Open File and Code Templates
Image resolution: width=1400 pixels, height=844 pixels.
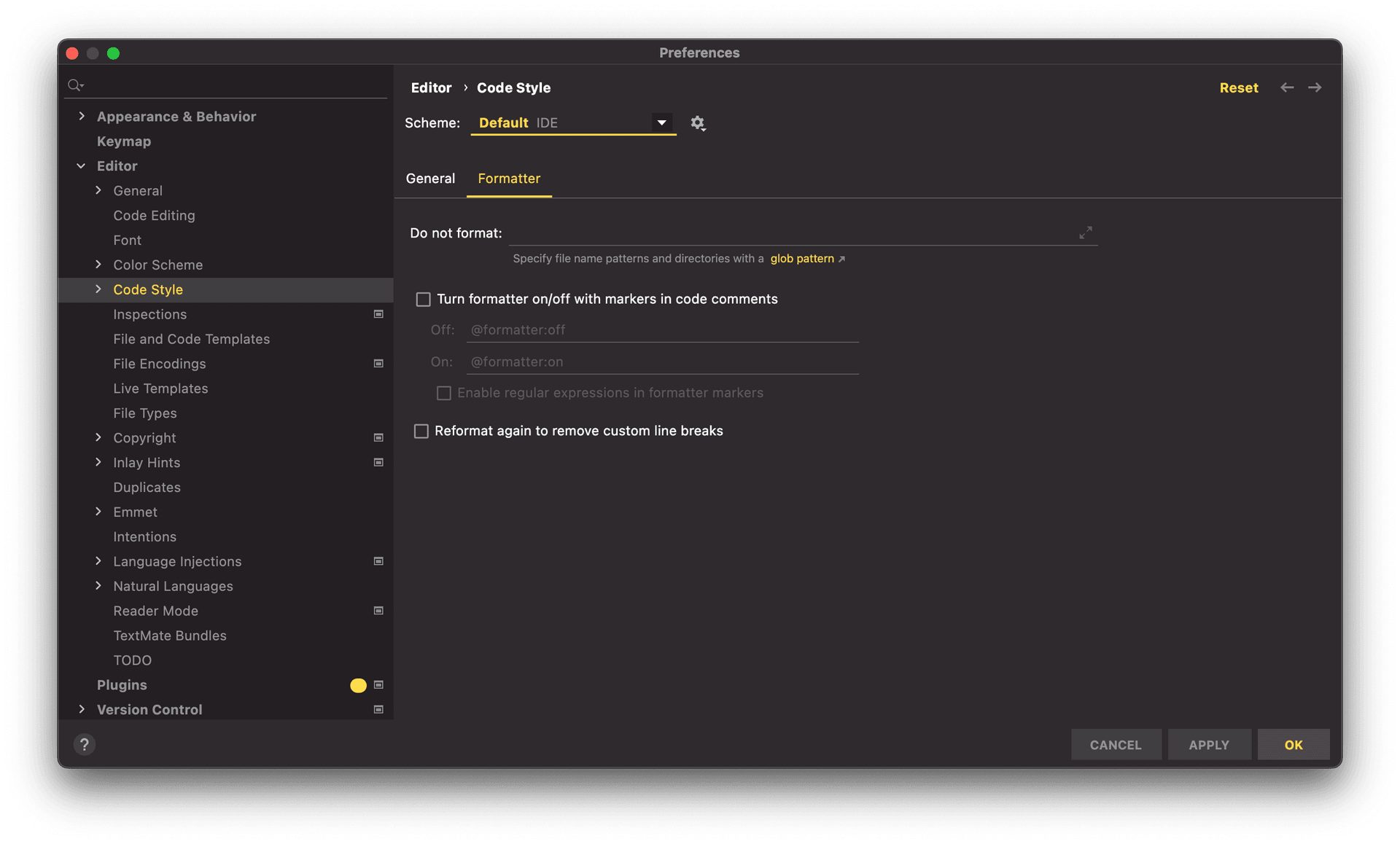tap(191, 339)
